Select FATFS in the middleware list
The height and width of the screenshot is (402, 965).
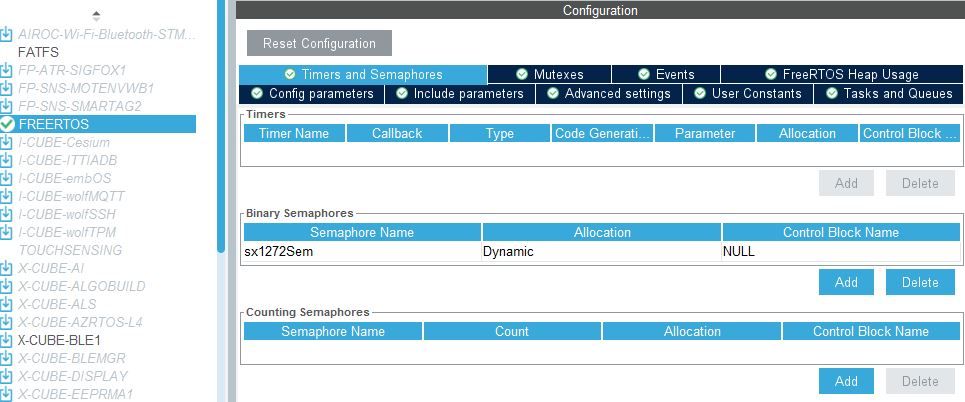pos(38,52)
